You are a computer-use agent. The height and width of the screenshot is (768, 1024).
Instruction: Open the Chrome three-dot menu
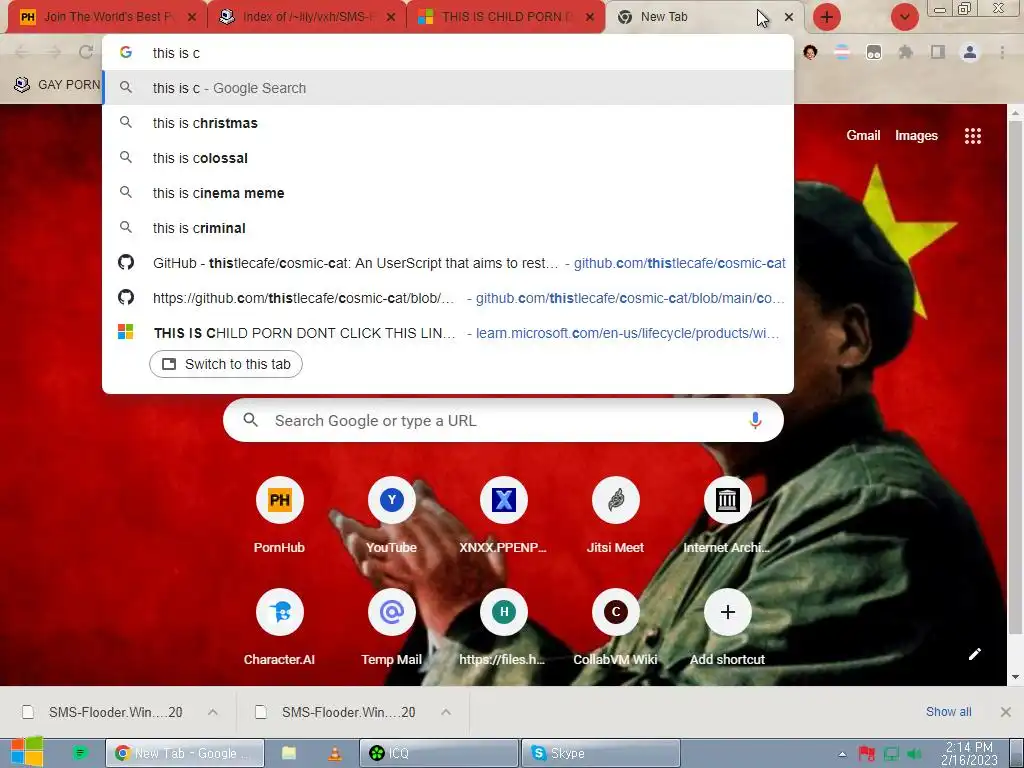[1002, 52]
